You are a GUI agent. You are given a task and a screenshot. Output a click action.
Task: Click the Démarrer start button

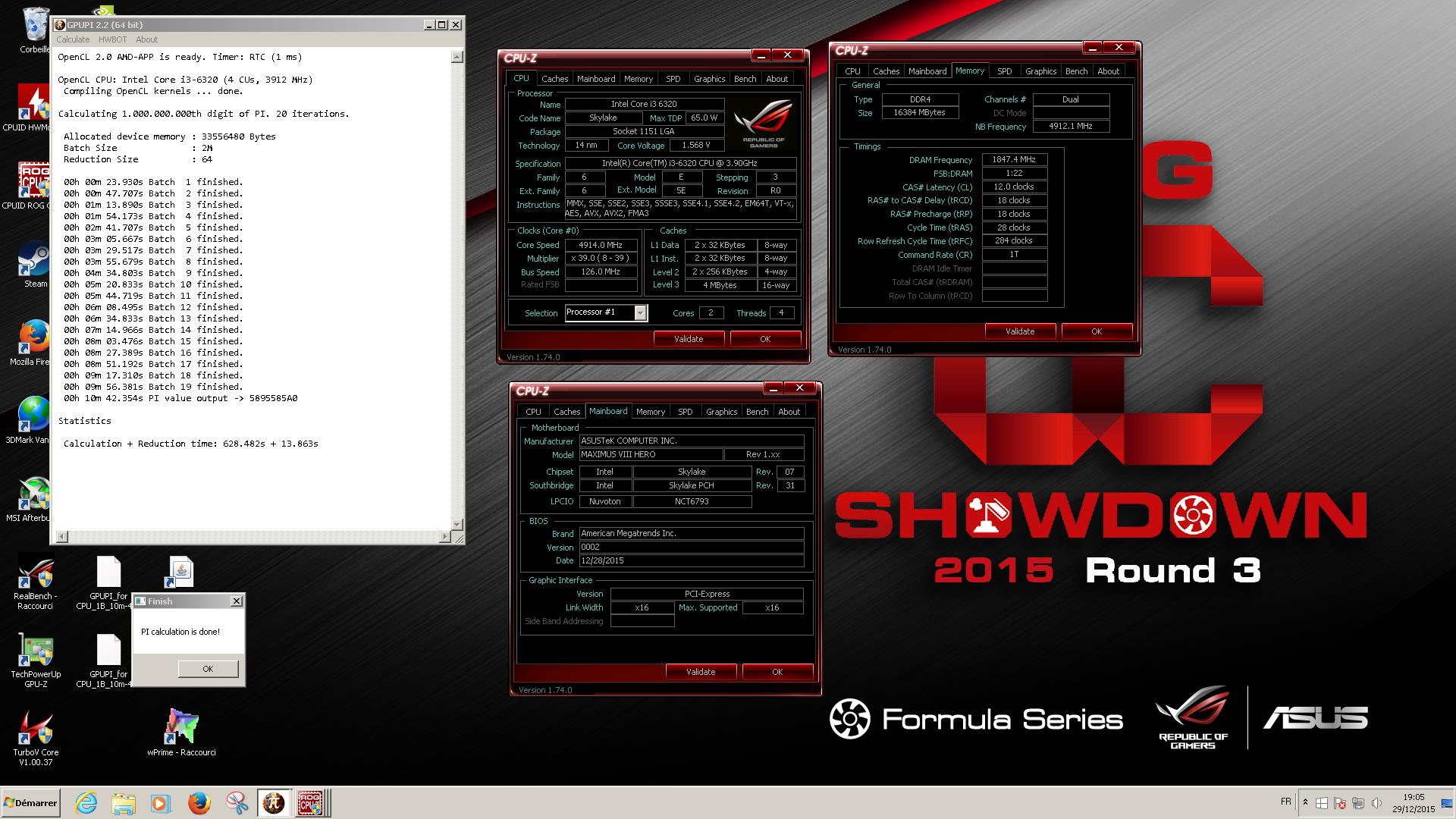click(31, 803)
